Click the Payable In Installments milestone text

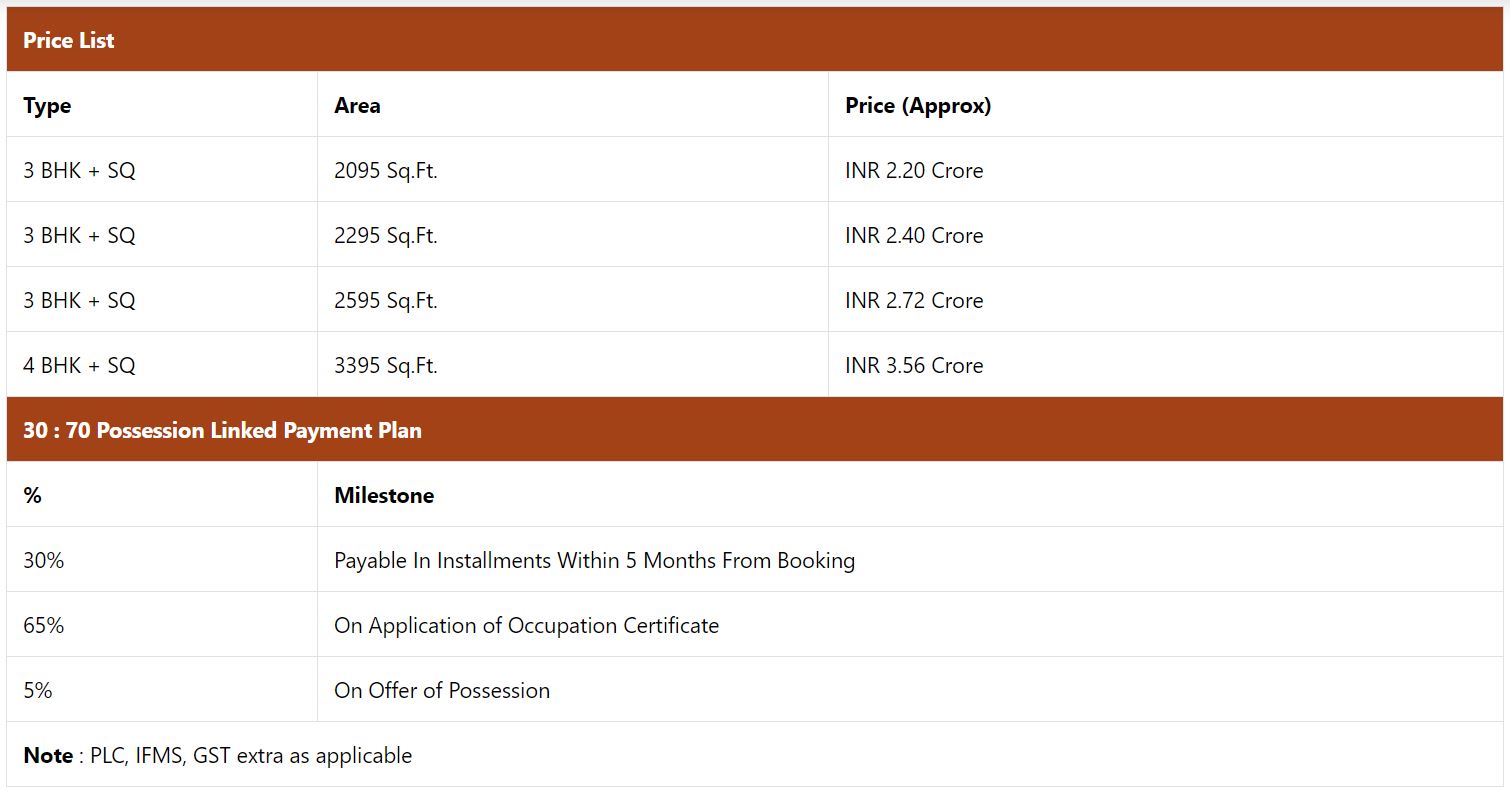coord(594,560)
